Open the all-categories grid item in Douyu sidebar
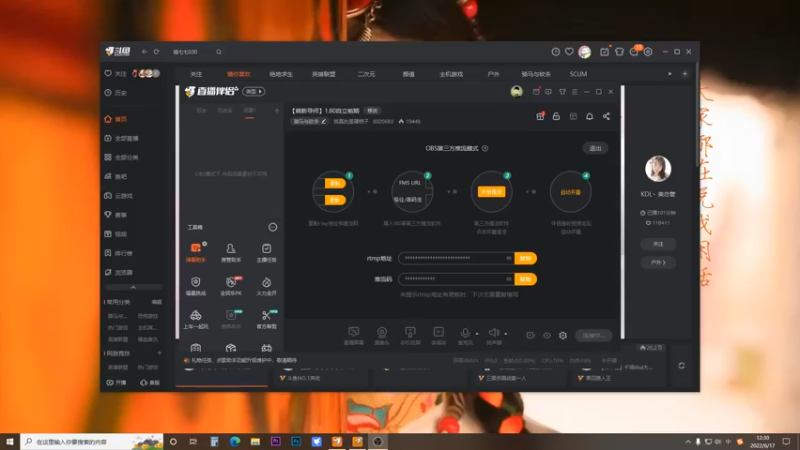This screenshot has height=450, width=800. [121, 157]
